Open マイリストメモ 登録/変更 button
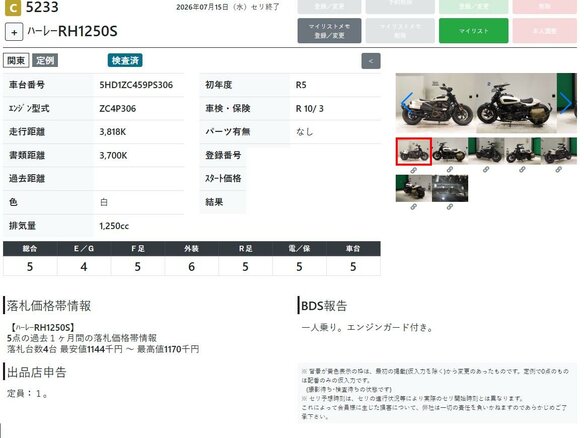The width and height of the screenshot is (584, 438). 329,31
